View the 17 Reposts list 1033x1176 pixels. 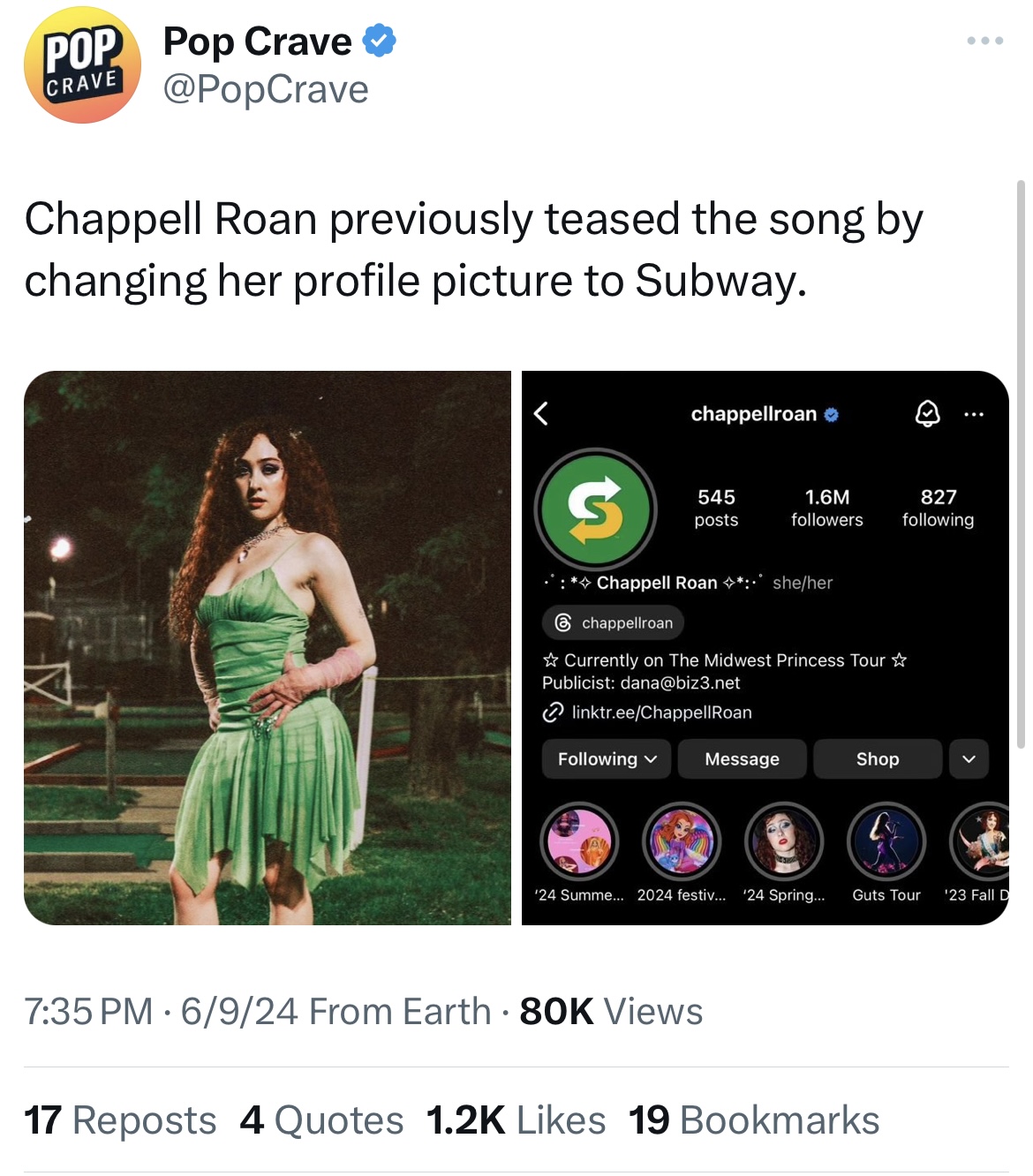pyautogui.click(x=120, y=1120)
